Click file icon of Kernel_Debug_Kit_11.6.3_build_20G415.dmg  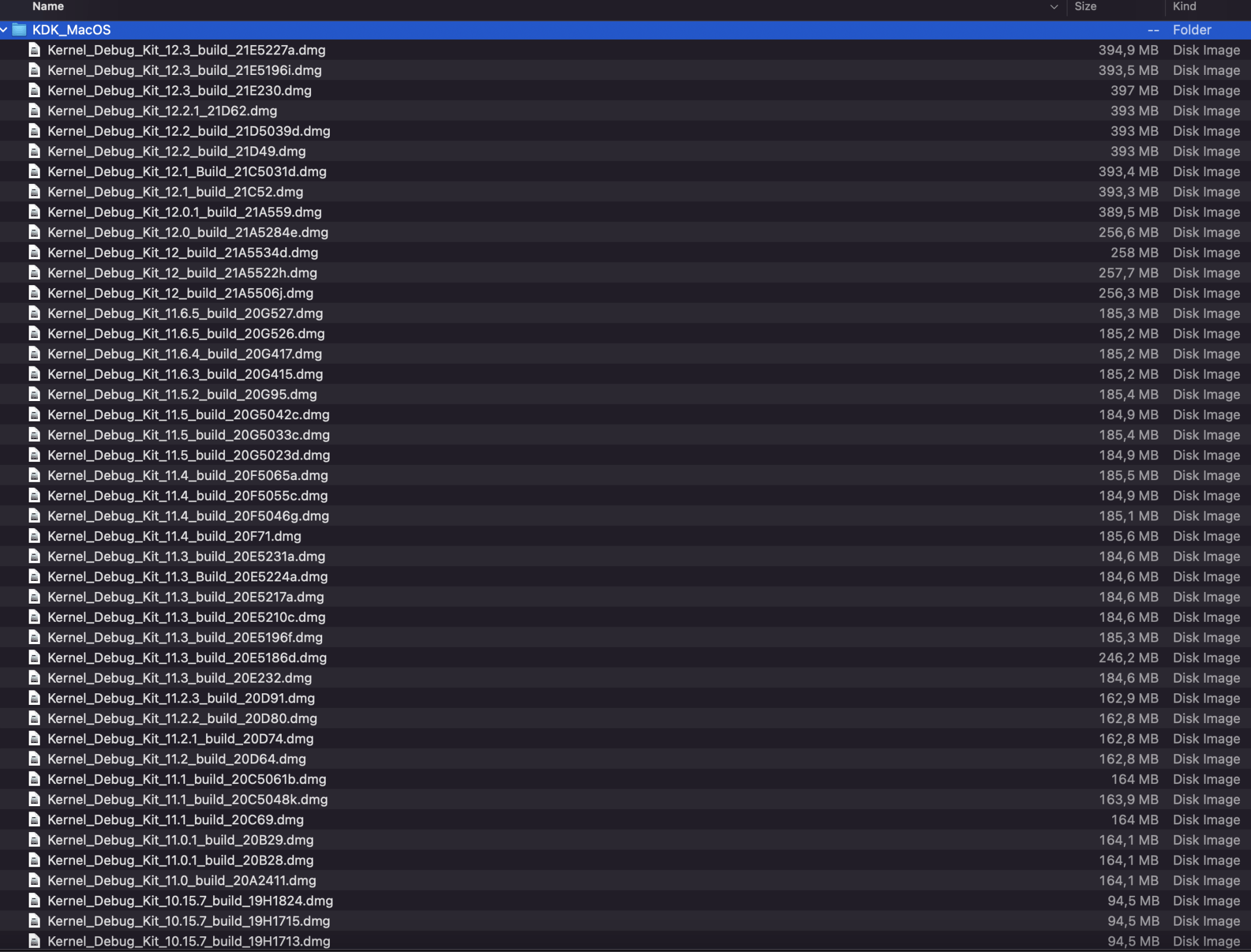click(35, 374)
